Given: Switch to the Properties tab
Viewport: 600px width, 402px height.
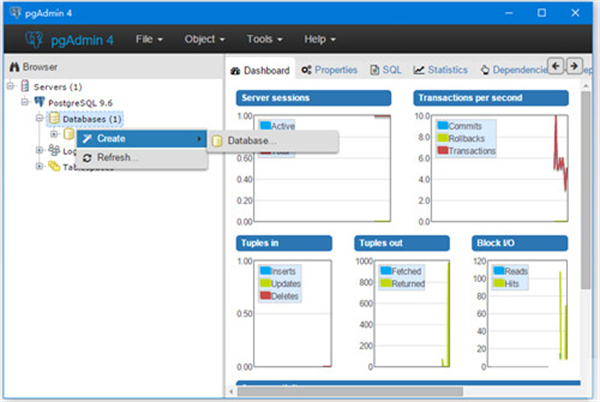Looking at the screenshot, I should click(x=329, y=70).
